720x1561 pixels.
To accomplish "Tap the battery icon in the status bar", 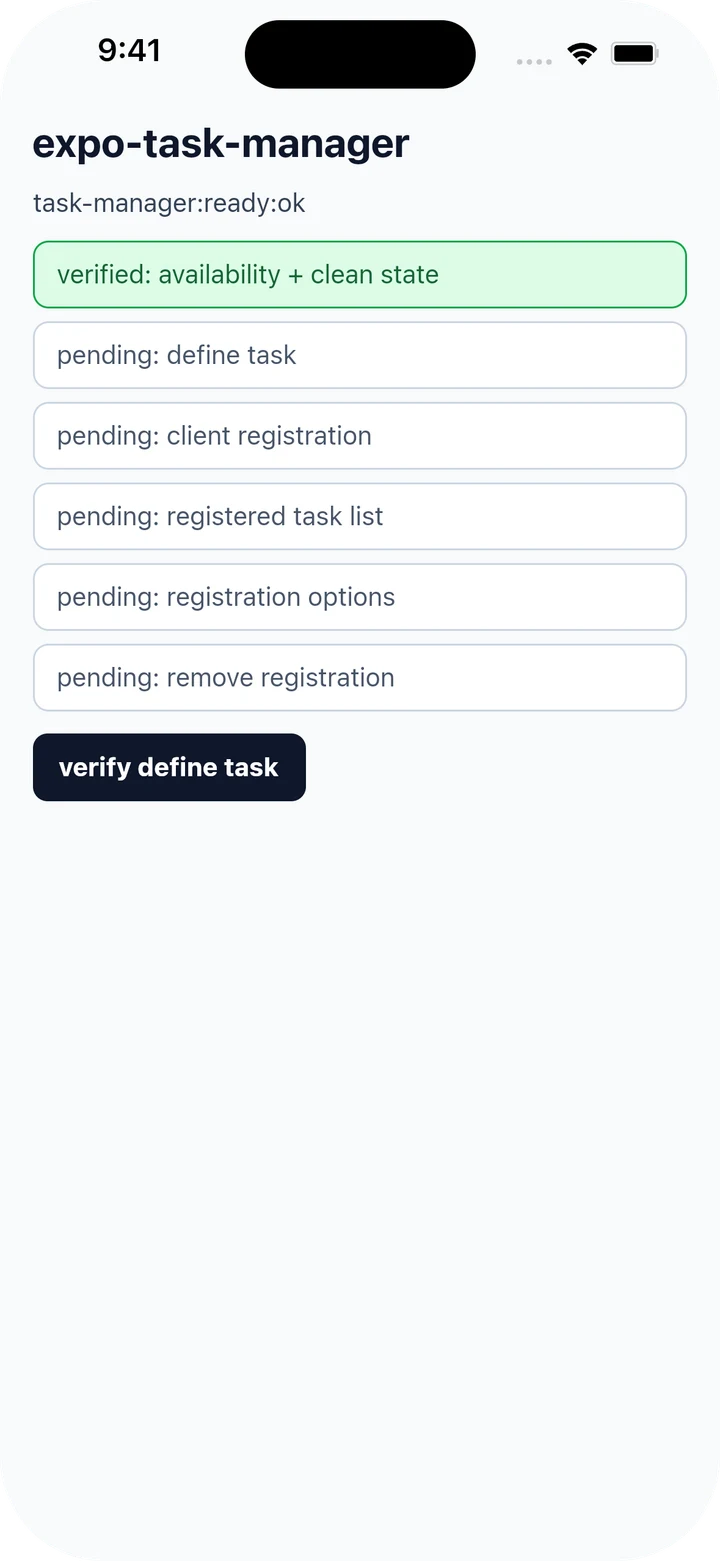I will (x=635, y=54).
